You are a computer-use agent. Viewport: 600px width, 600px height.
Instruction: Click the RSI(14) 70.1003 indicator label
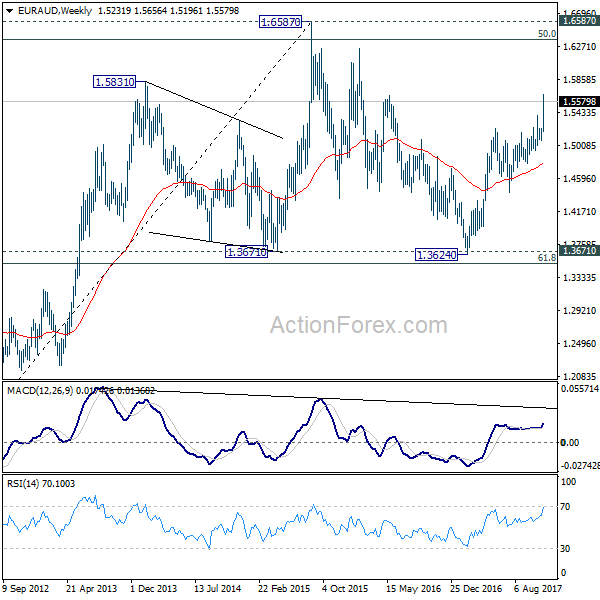(x=41, y=484)
